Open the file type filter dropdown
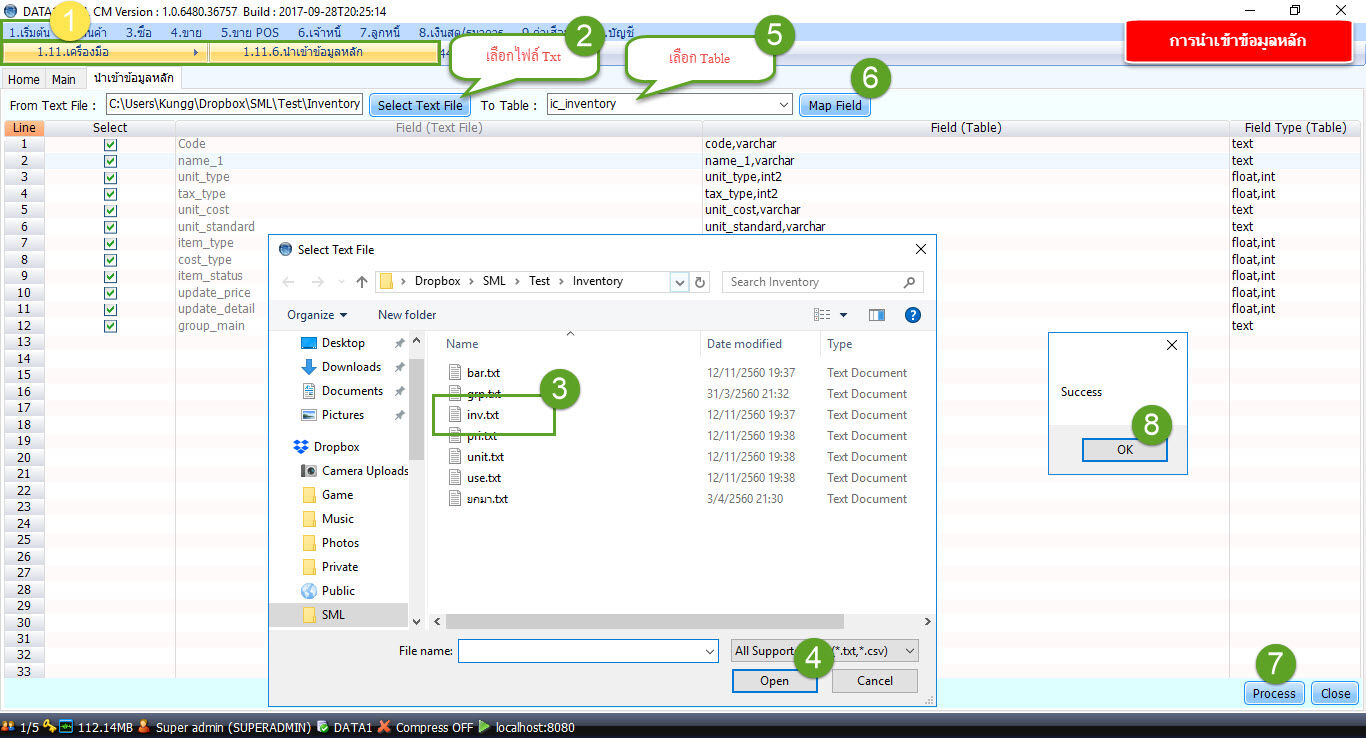1366x738 pixels. point(824,651)
